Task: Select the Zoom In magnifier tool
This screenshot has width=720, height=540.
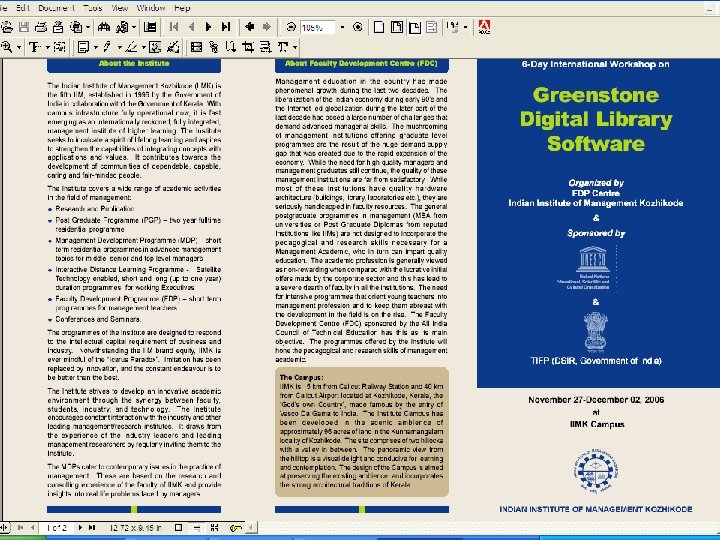Action: pos(7,47)
